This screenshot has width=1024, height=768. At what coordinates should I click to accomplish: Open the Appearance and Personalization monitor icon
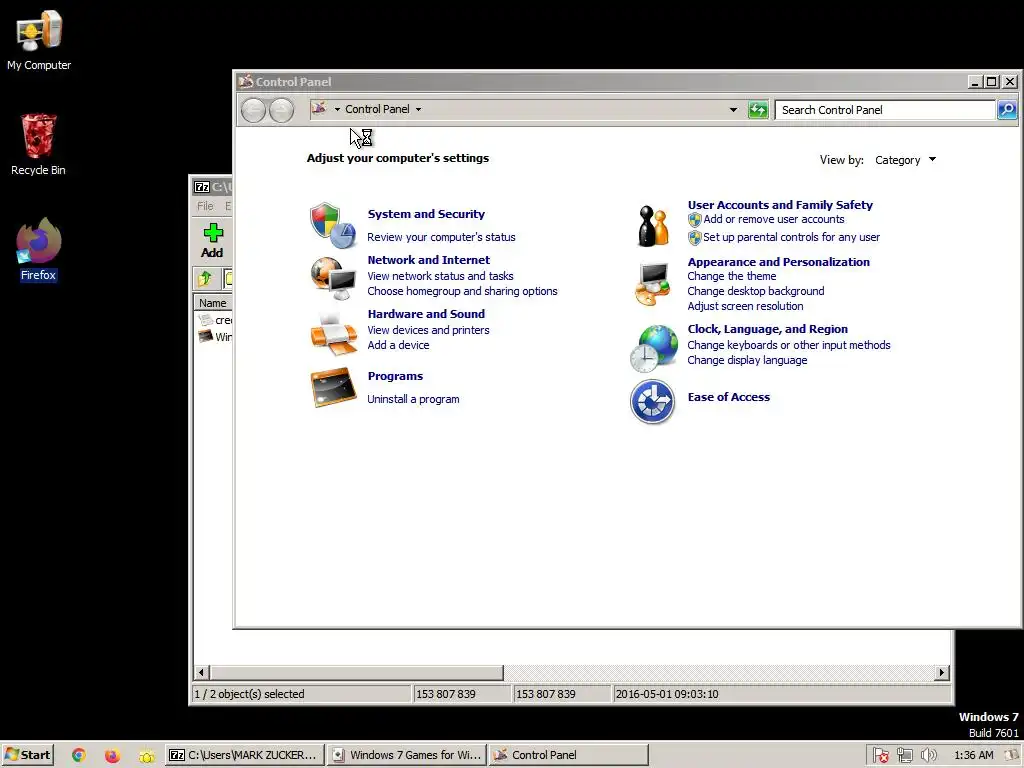coord(652,284)
